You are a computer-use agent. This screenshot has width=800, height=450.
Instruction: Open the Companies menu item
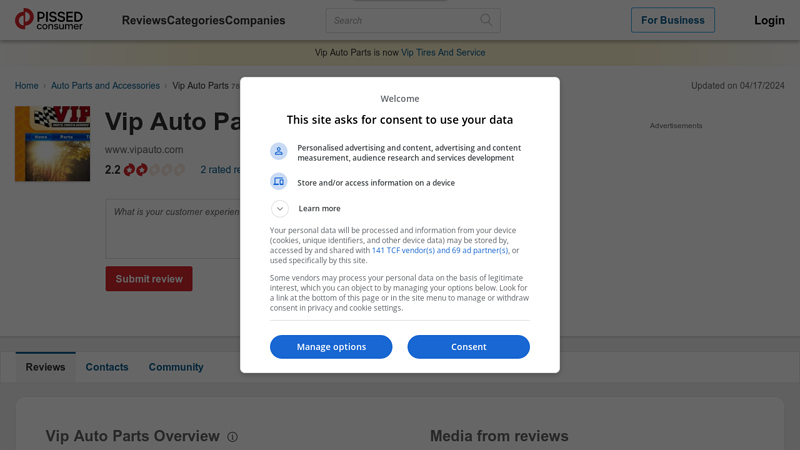click(255, 20)
